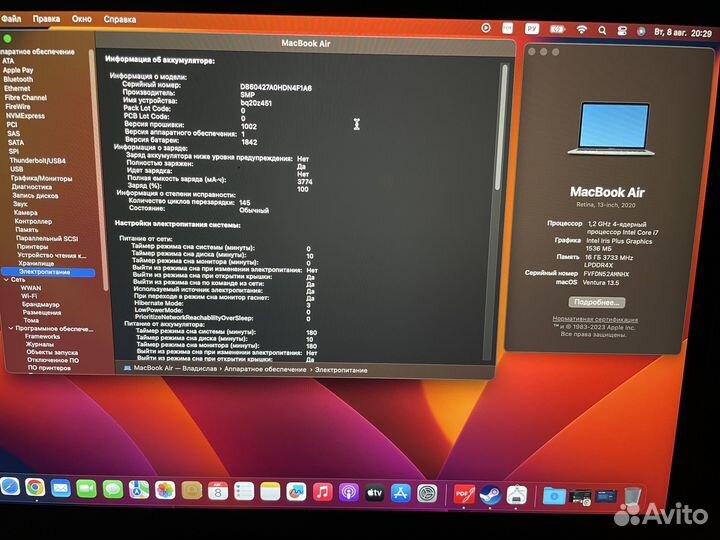The image size is (720, 540).
Task: Open Calendar icon showing 8
Action: point(218,491)
